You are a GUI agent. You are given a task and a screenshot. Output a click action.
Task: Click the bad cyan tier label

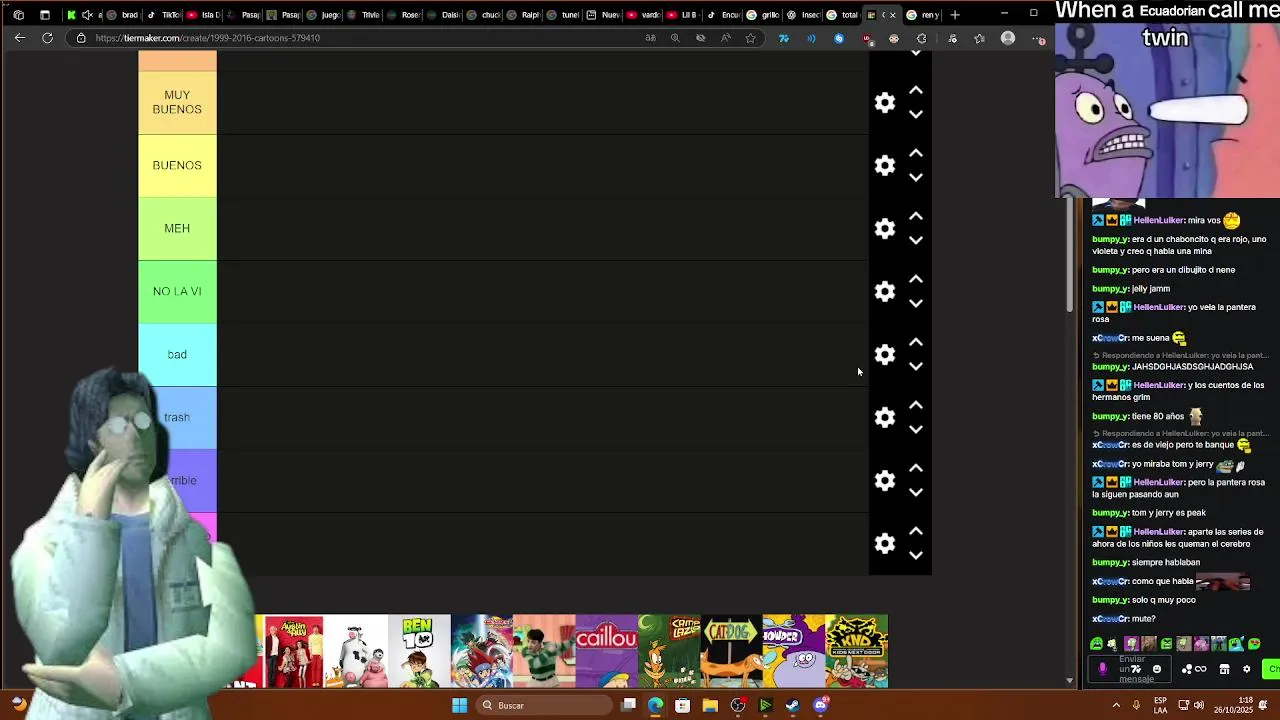177,354
